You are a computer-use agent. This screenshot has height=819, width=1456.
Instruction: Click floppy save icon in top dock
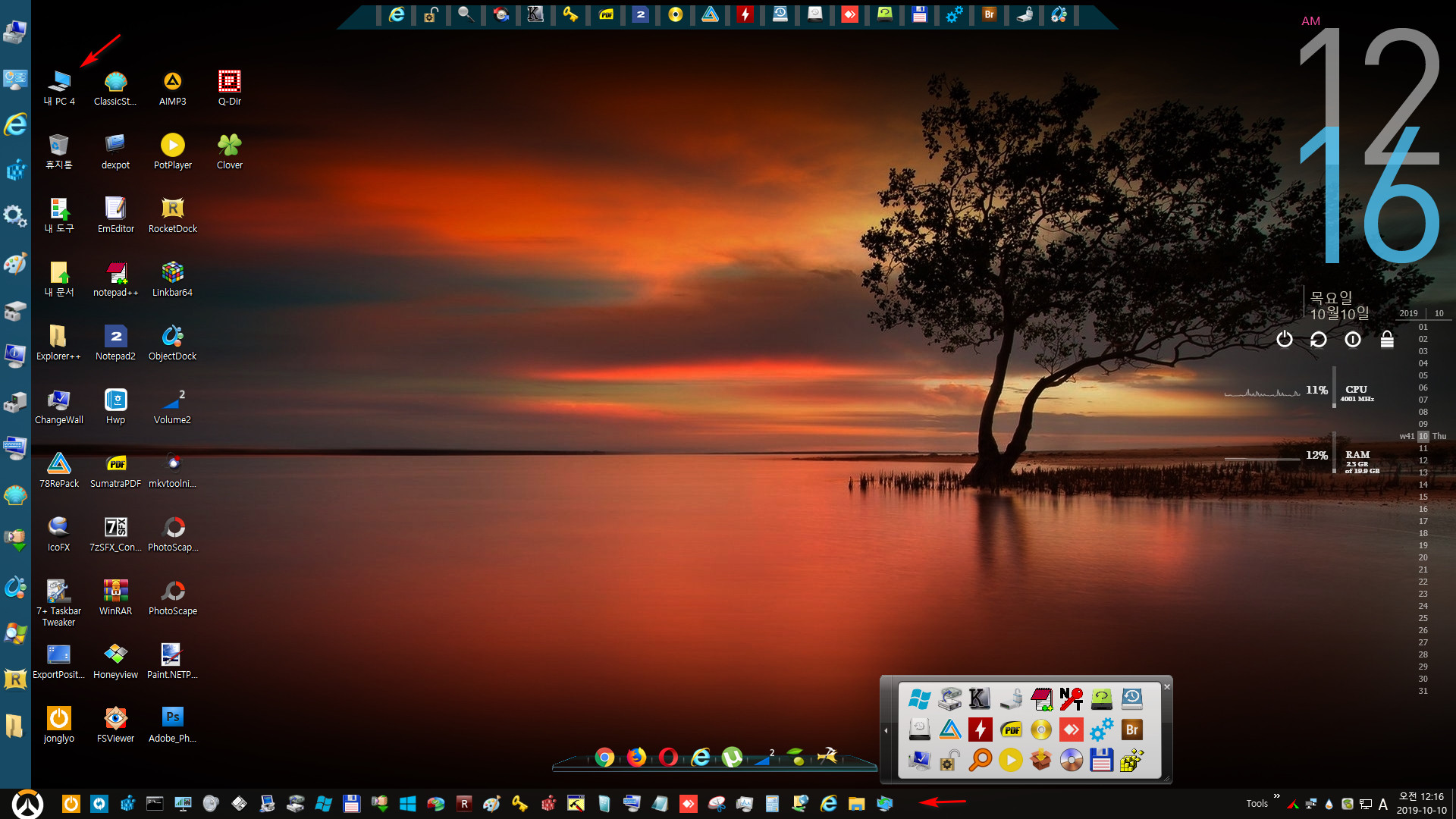pyautogui.click(x=919, y=14)
